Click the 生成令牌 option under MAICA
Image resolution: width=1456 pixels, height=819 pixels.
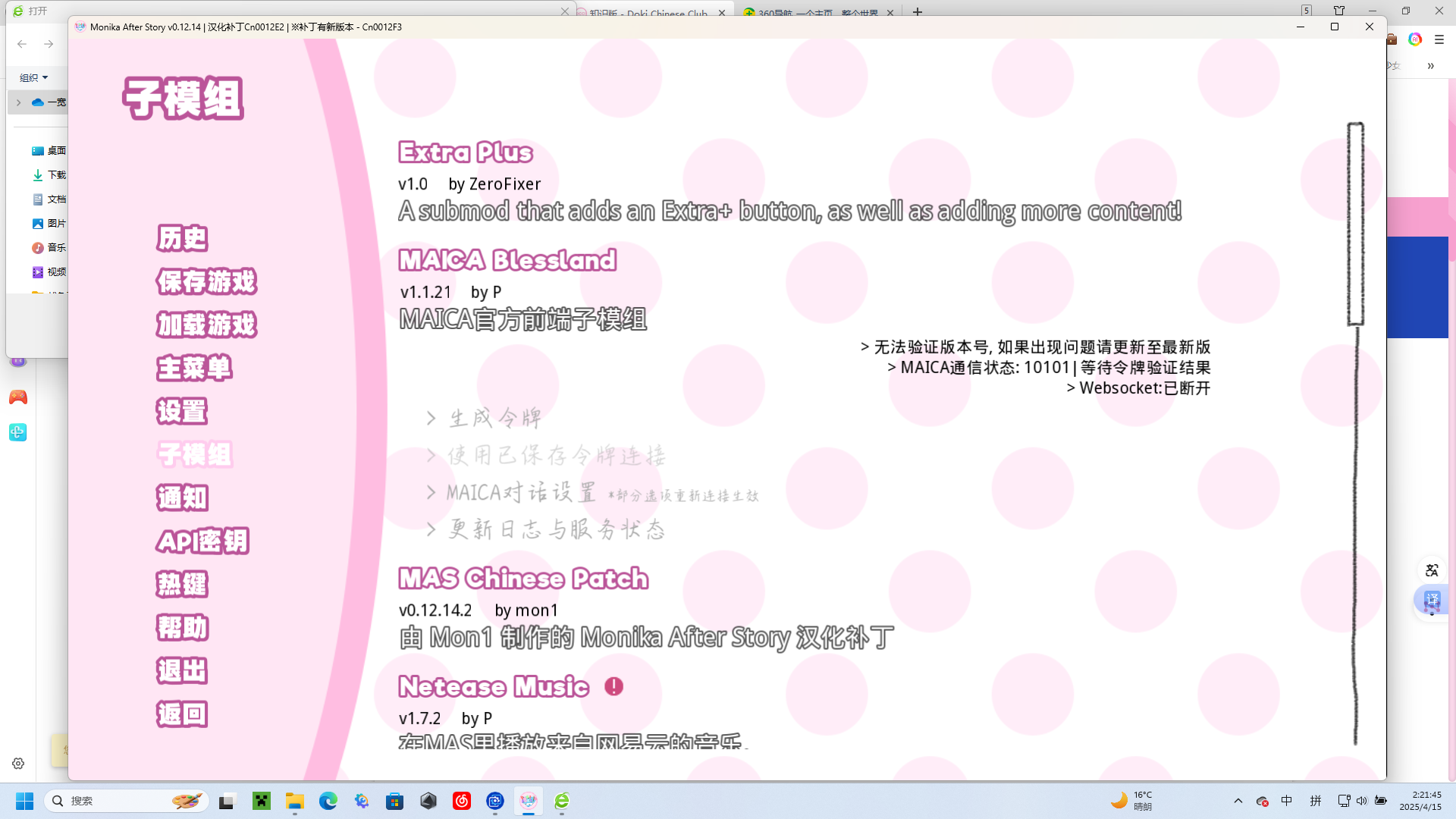[485, 418]
